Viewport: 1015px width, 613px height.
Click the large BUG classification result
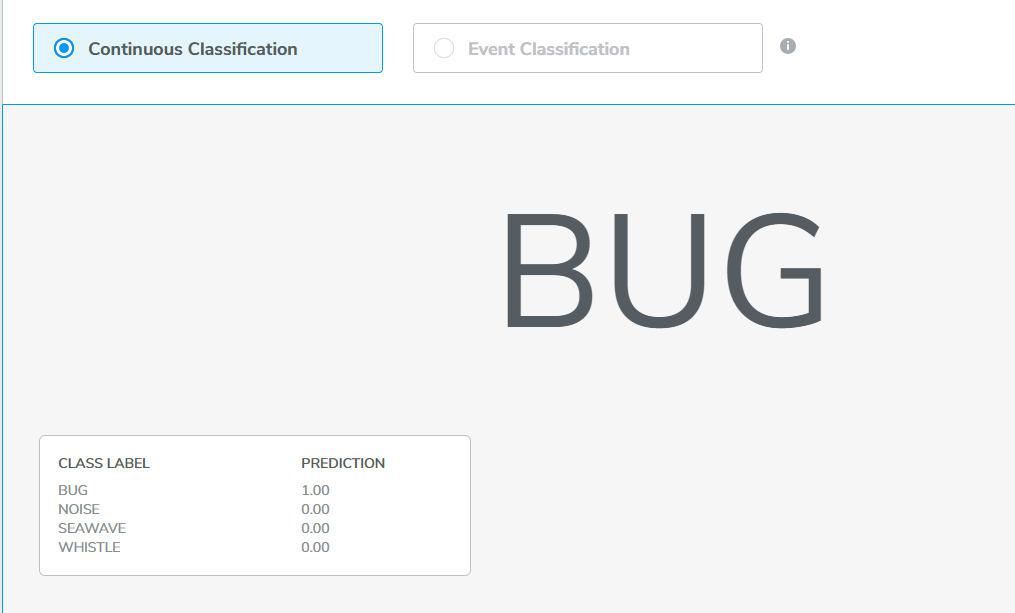pyautogui.click(x=664, y=270)
